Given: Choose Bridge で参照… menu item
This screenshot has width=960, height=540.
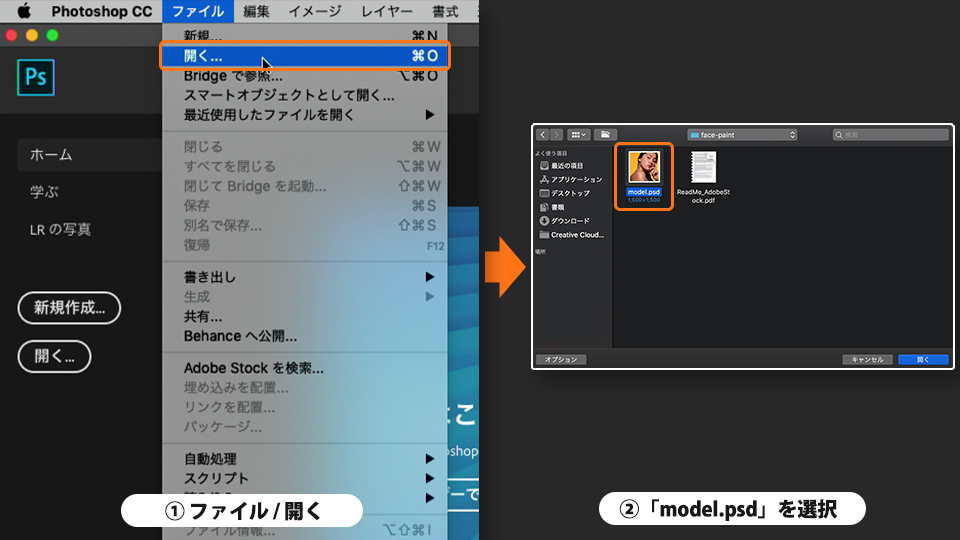Looking at the screenshot, I should click(305, 76).
